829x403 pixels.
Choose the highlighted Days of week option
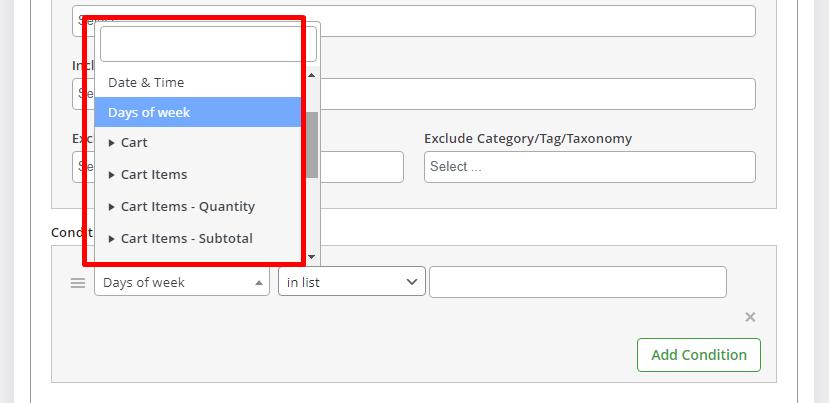tap(198, 112)
